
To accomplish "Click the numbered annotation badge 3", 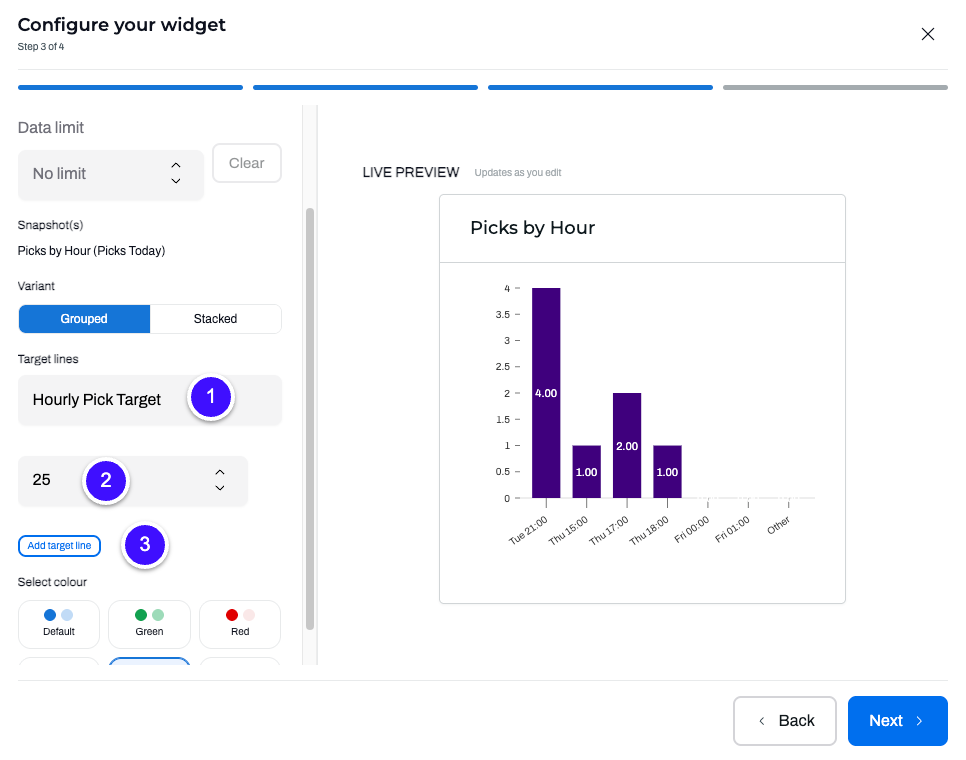I will tap(145, 545).
